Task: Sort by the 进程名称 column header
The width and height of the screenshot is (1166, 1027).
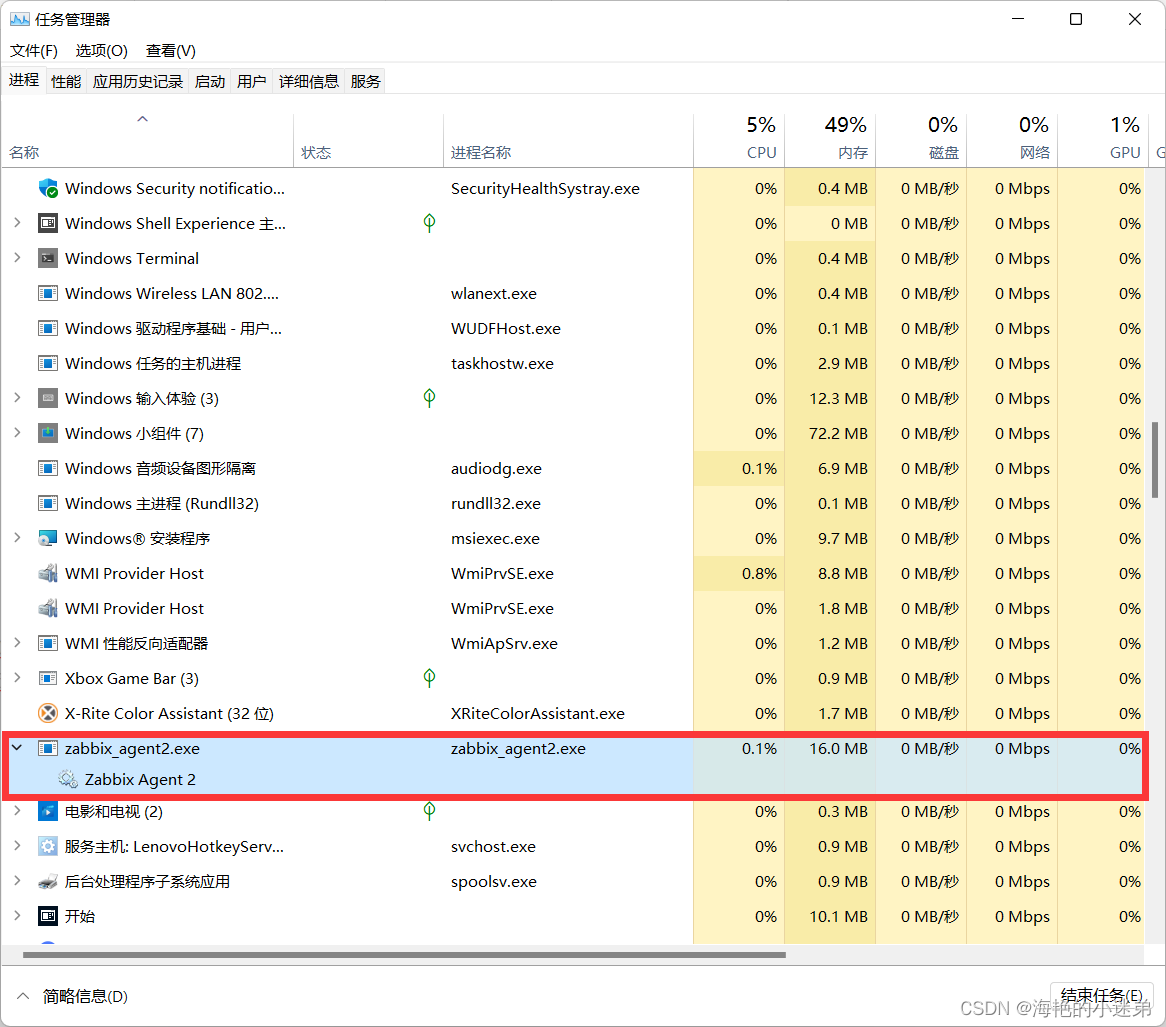Action: tap(568, 138)
